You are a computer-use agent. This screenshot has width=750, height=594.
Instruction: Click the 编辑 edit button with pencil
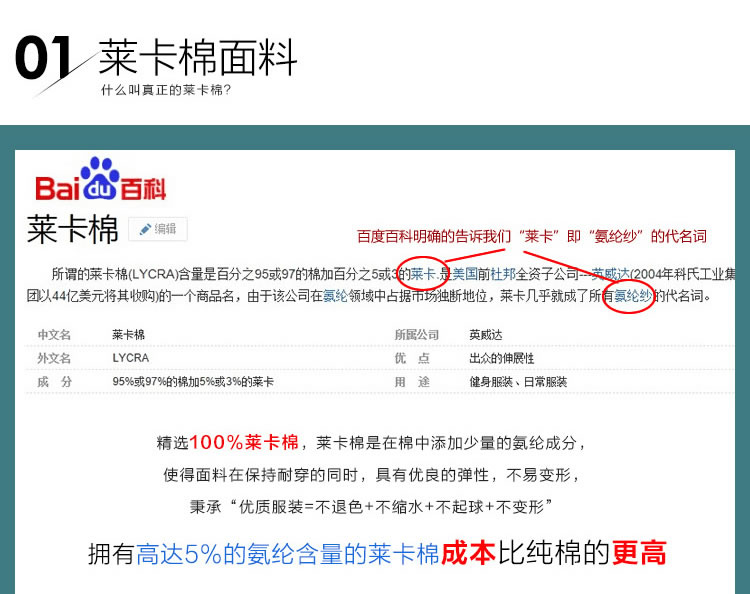(x=158, y=229)
